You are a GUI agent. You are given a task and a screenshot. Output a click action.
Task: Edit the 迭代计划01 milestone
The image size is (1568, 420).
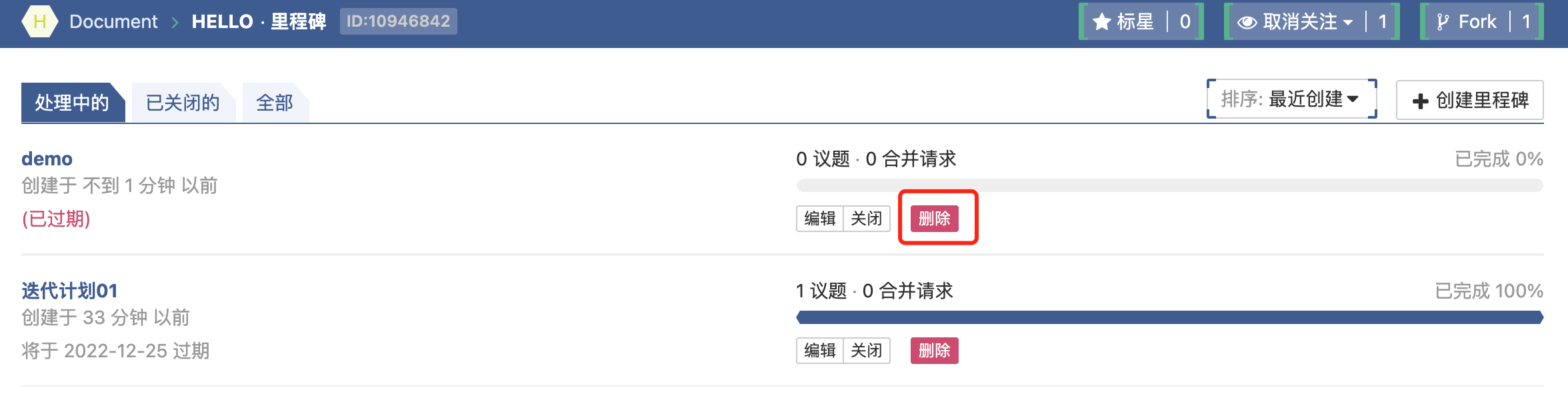point(819,351)
